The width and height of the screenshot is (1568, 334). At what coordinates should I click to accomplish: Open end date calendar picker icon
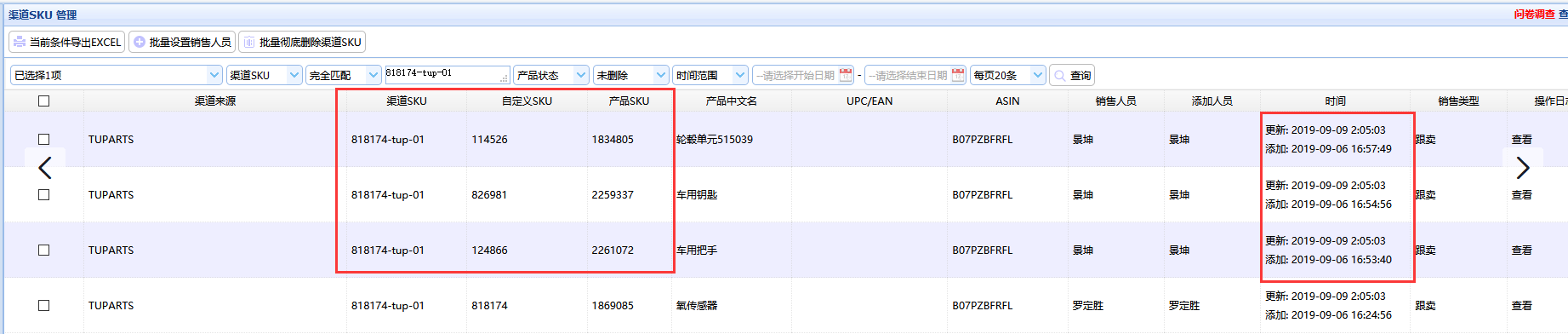pos(958,75)
